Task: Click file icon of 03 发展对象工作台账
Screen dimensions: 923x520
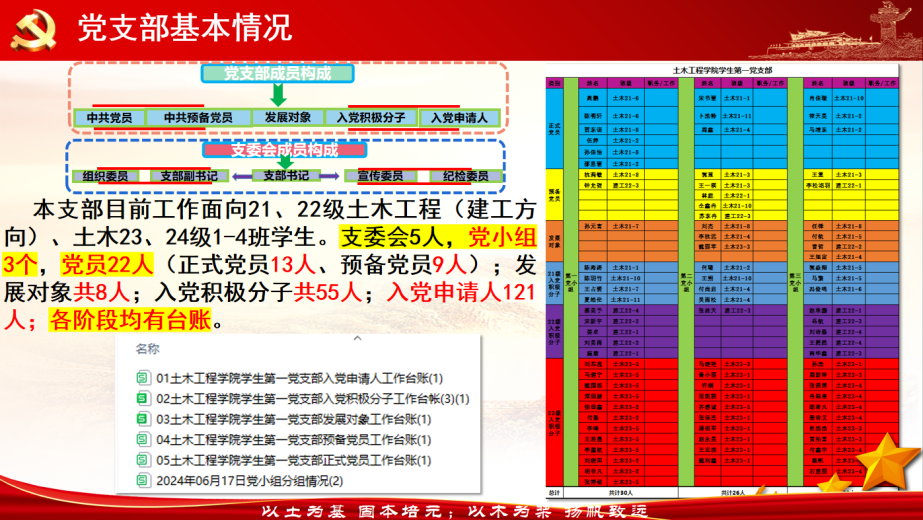Action: (x=142, y=419)
